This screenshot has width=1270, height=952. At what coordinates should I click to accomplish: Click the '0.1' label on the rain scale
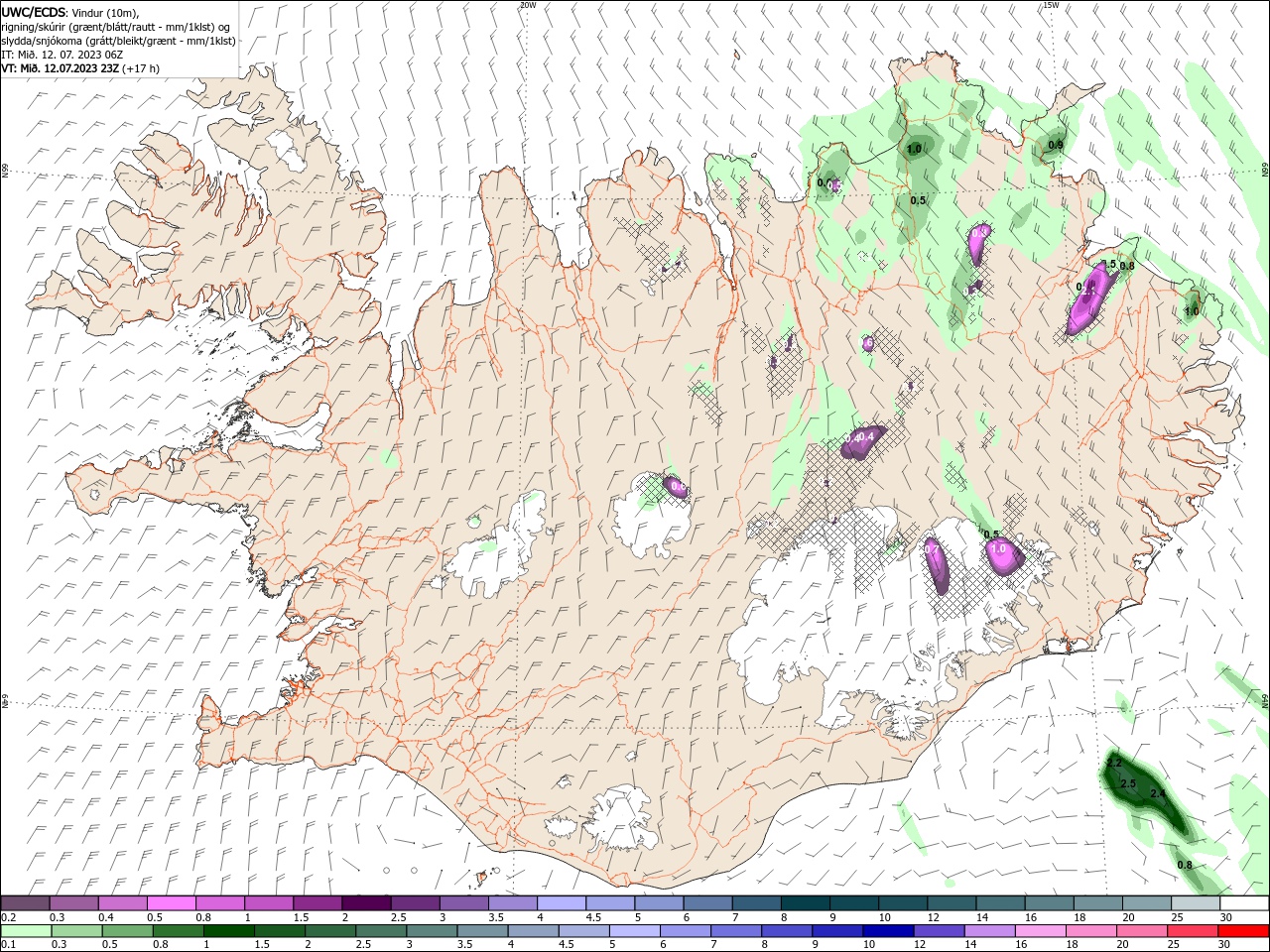[9, 946]
